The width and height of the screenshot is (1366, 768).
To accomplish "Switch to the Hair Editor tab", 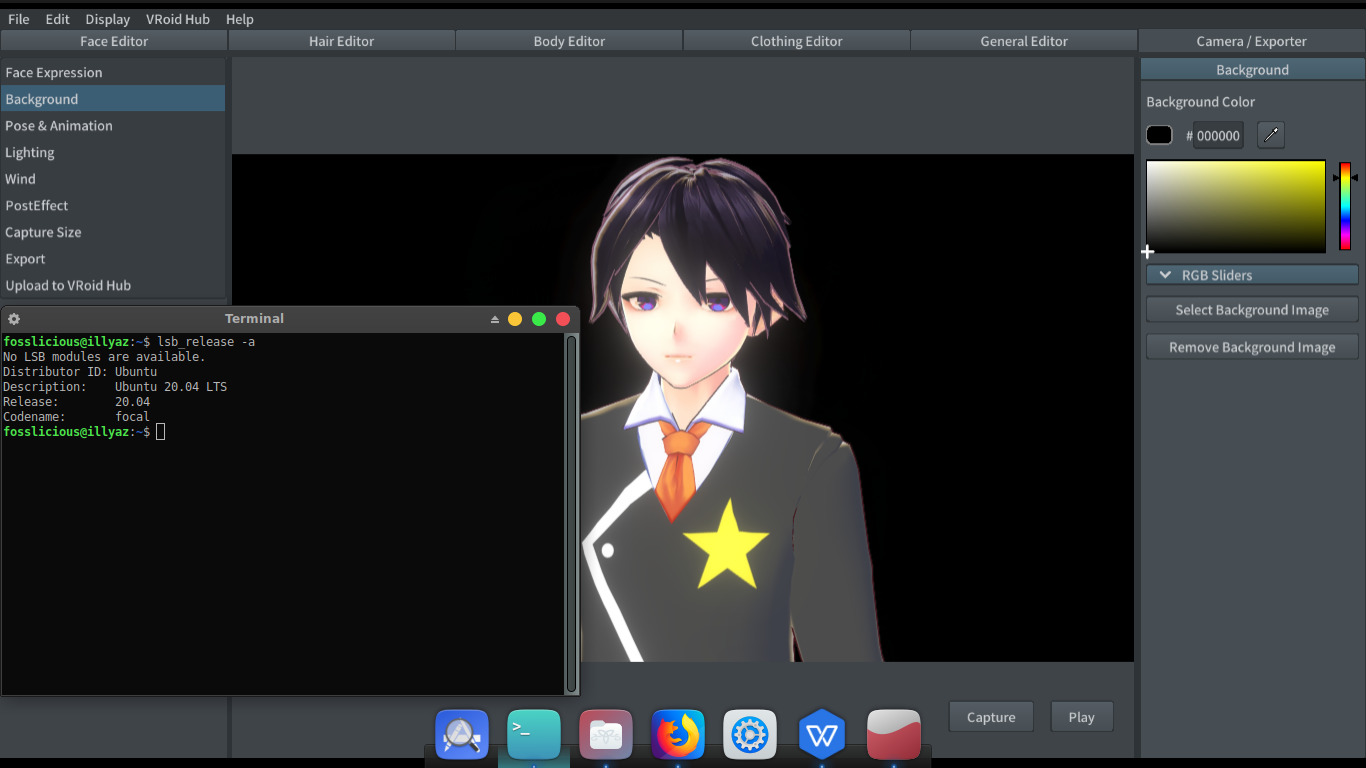I will pos(341,40).
